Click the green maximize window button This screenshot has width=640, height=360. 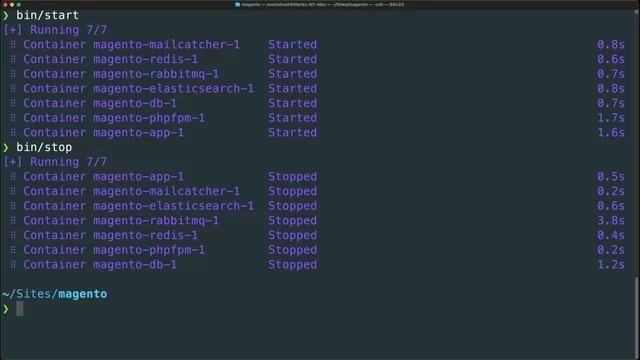tap(18, 4)
